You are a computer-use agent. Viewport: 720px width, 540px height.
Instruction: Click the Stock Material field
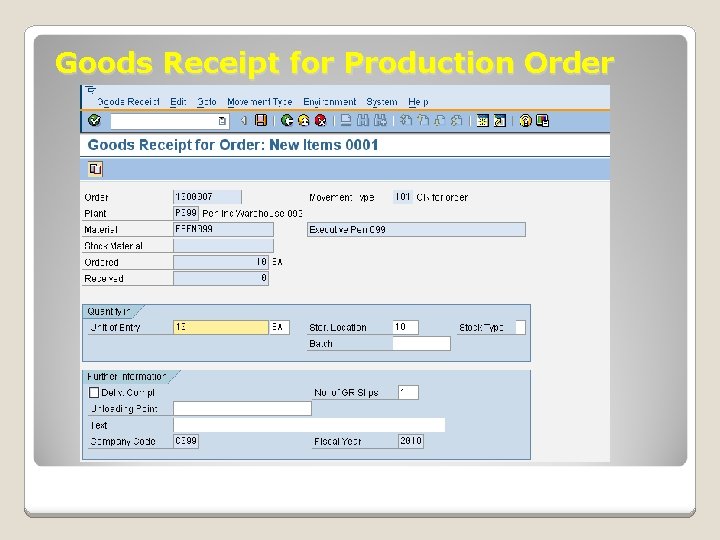223,246
